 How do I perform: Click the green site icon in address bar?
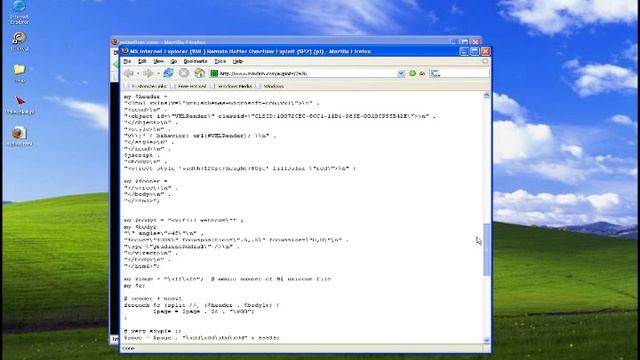tap(214, 73)
